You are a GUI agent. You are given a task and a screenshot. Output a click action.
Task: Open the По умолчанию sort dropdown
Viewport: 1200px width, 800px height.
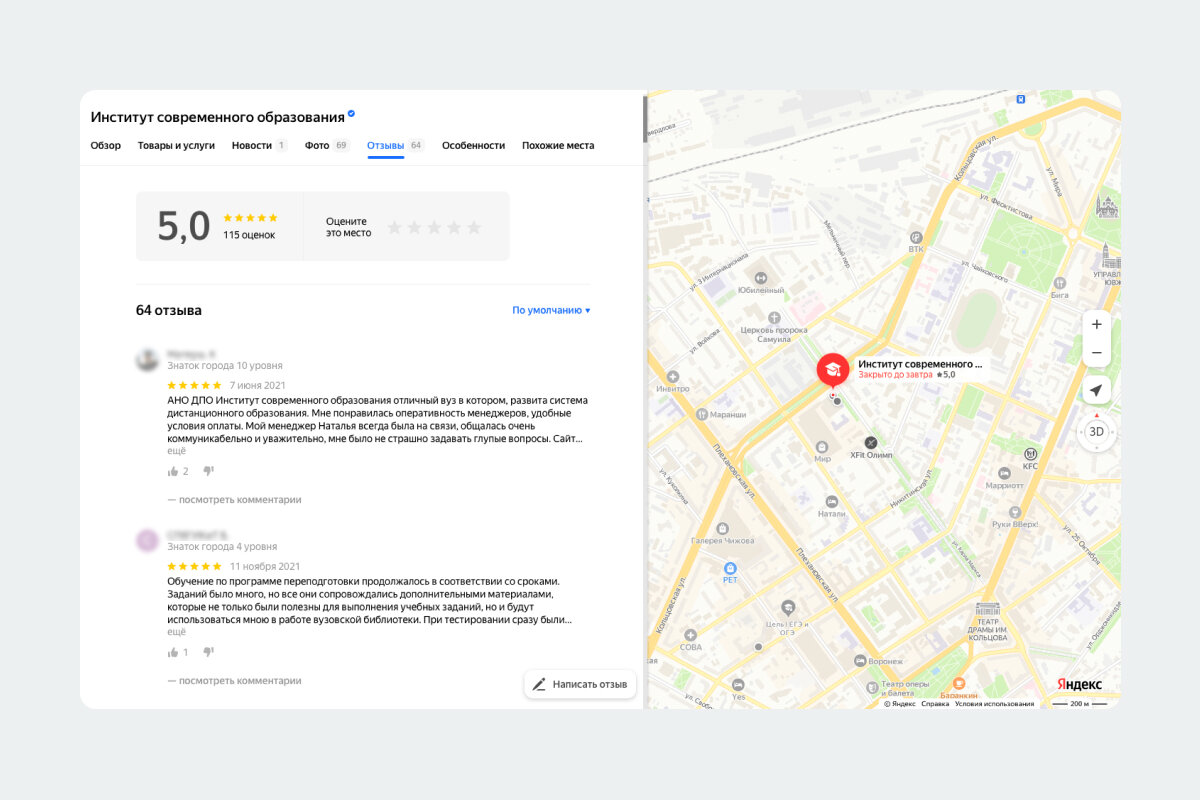[x=551, y=310]
